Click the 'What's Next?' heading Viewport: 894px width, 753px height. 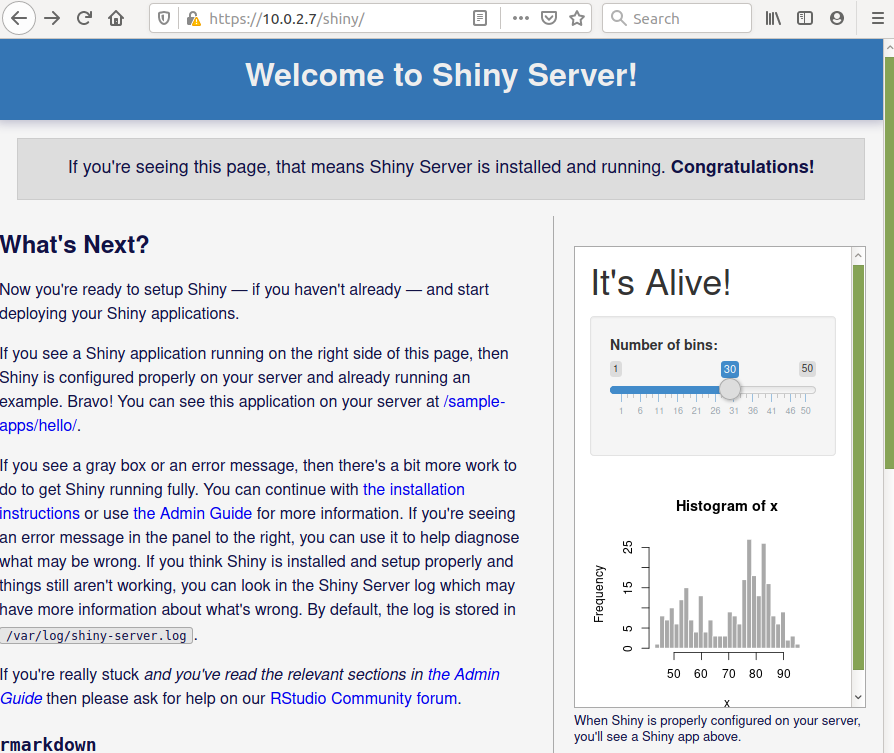tap(74, 245)
